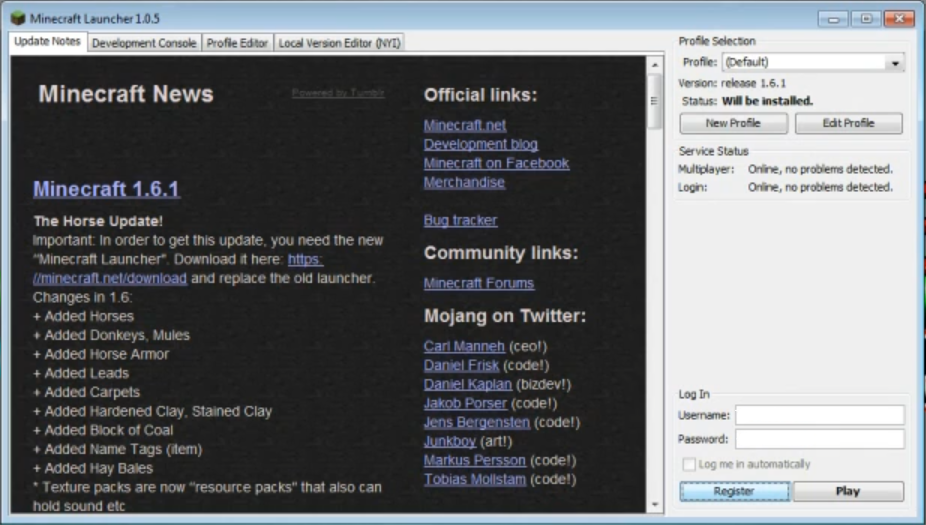Click the '+ Added Block of Coal' line

[103, 430]
